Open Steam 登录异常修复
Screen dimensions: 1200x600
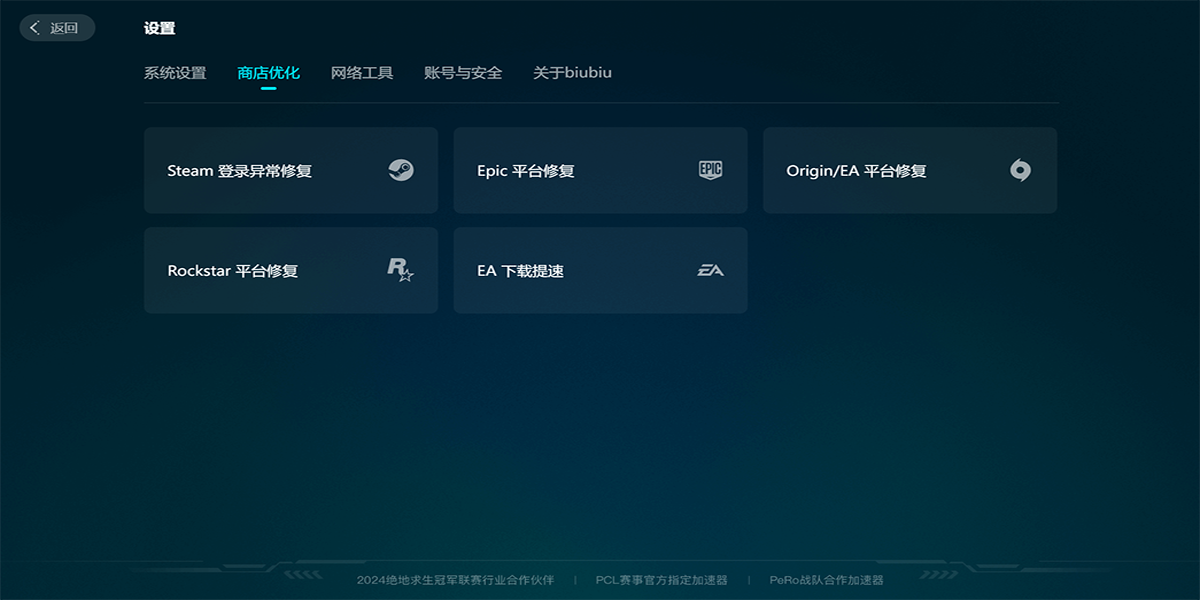(290, 170)
